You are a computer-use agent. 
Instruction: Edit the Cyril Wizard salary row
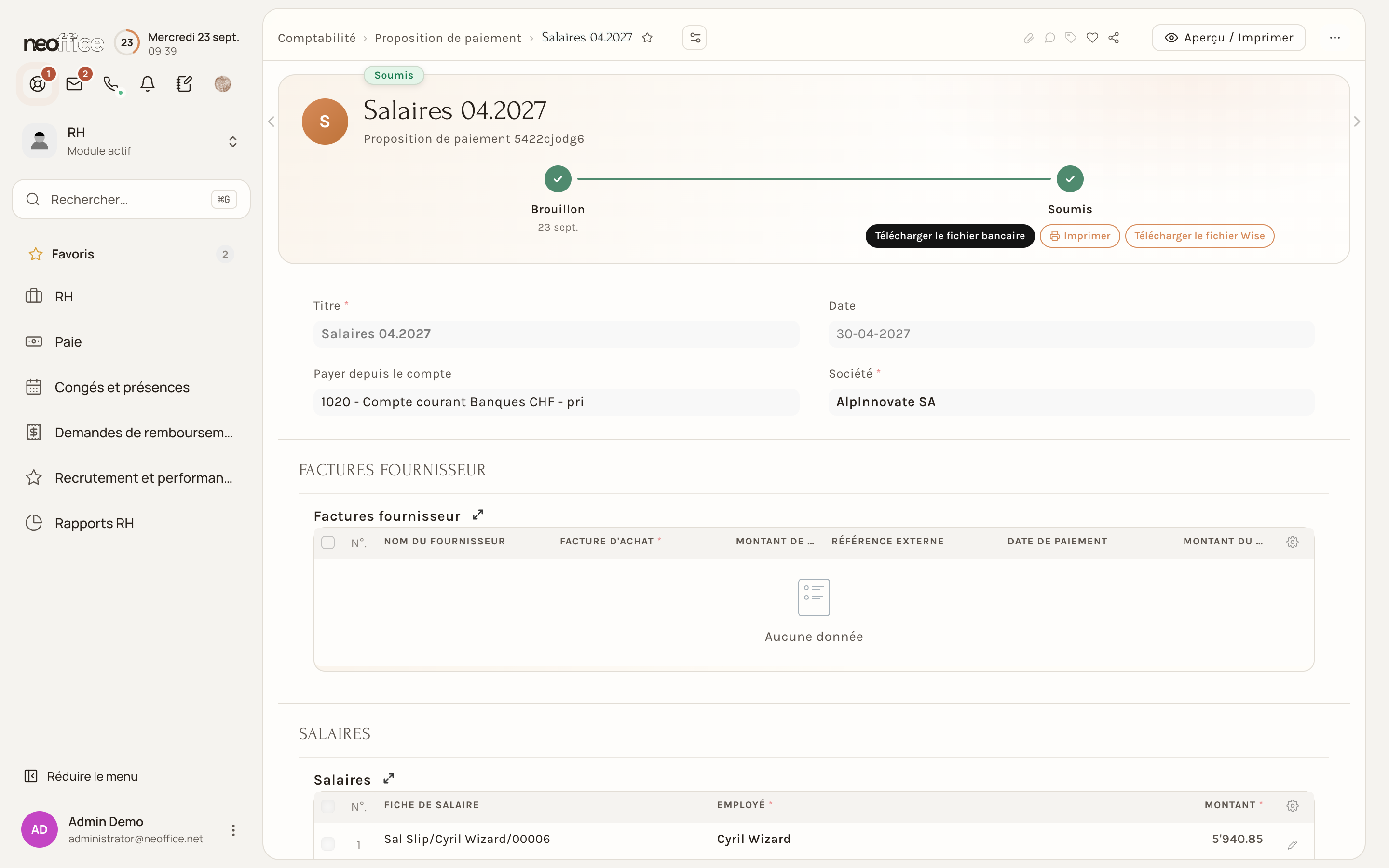click(x=1293, y=844)
